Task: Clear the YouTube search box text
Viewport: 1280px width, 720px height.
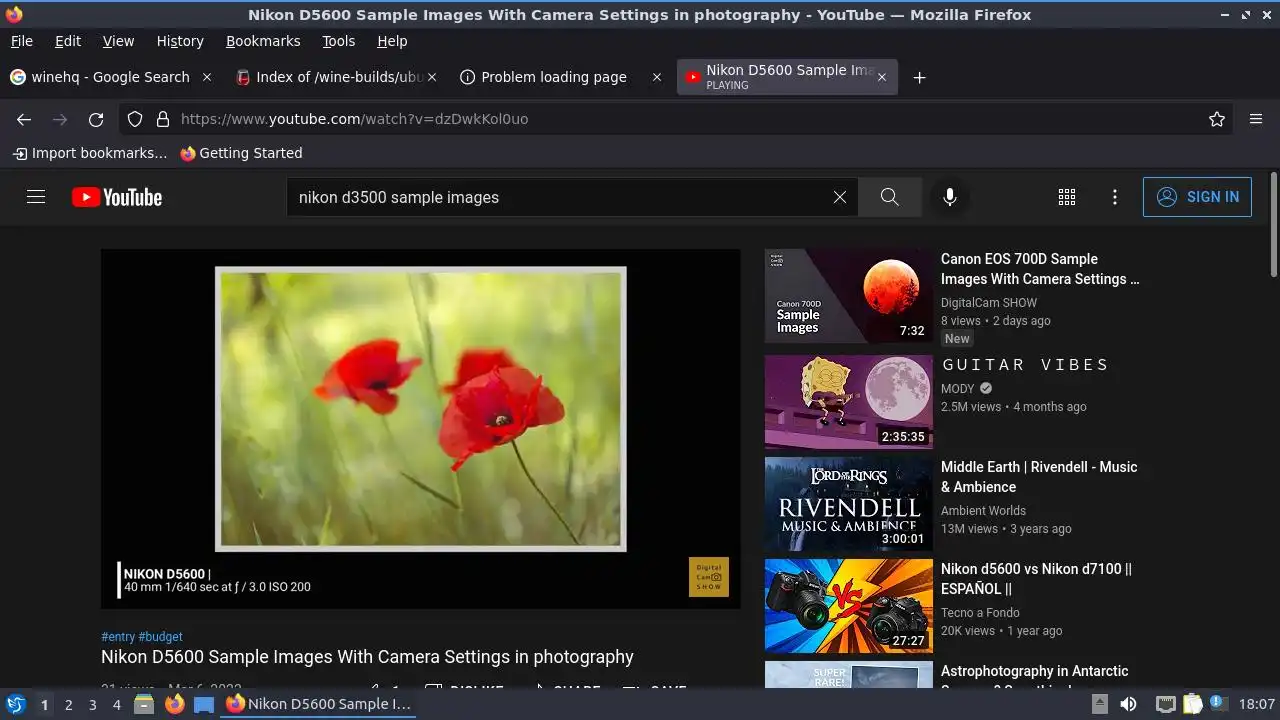Action: tap(840, 197)
